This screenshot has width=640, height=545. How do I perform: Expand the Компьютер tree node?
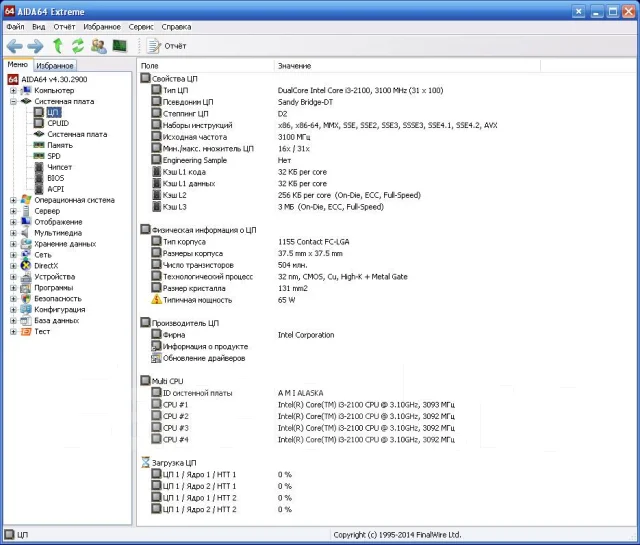click(13, 91)
